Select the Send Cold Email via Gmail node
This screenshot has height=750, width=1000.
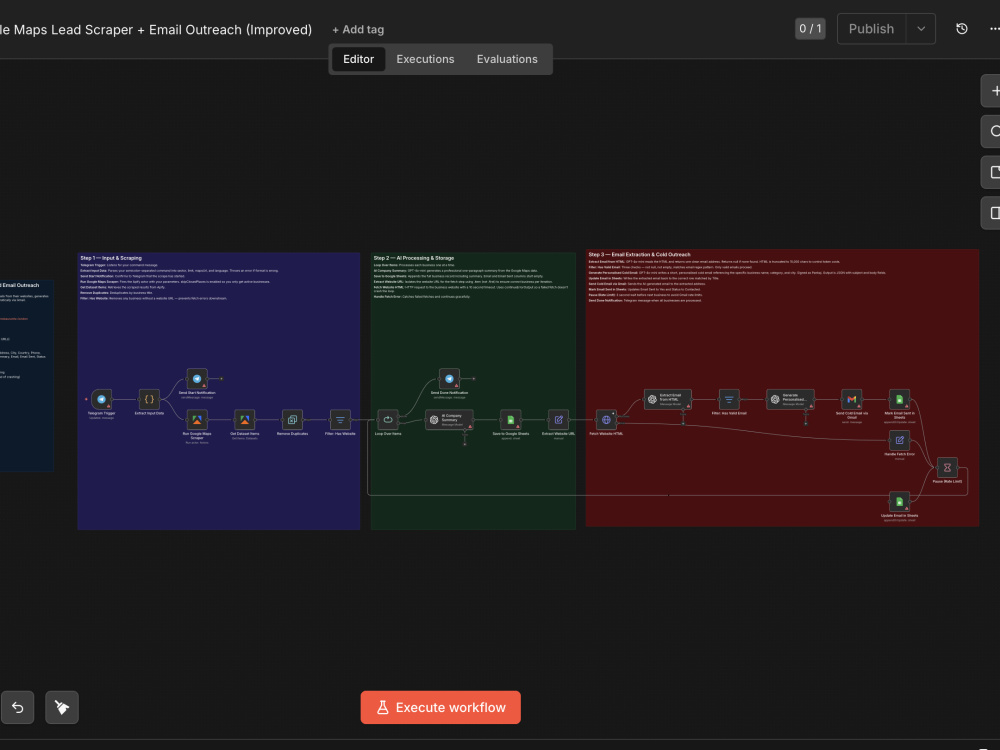tap(851, 399)
